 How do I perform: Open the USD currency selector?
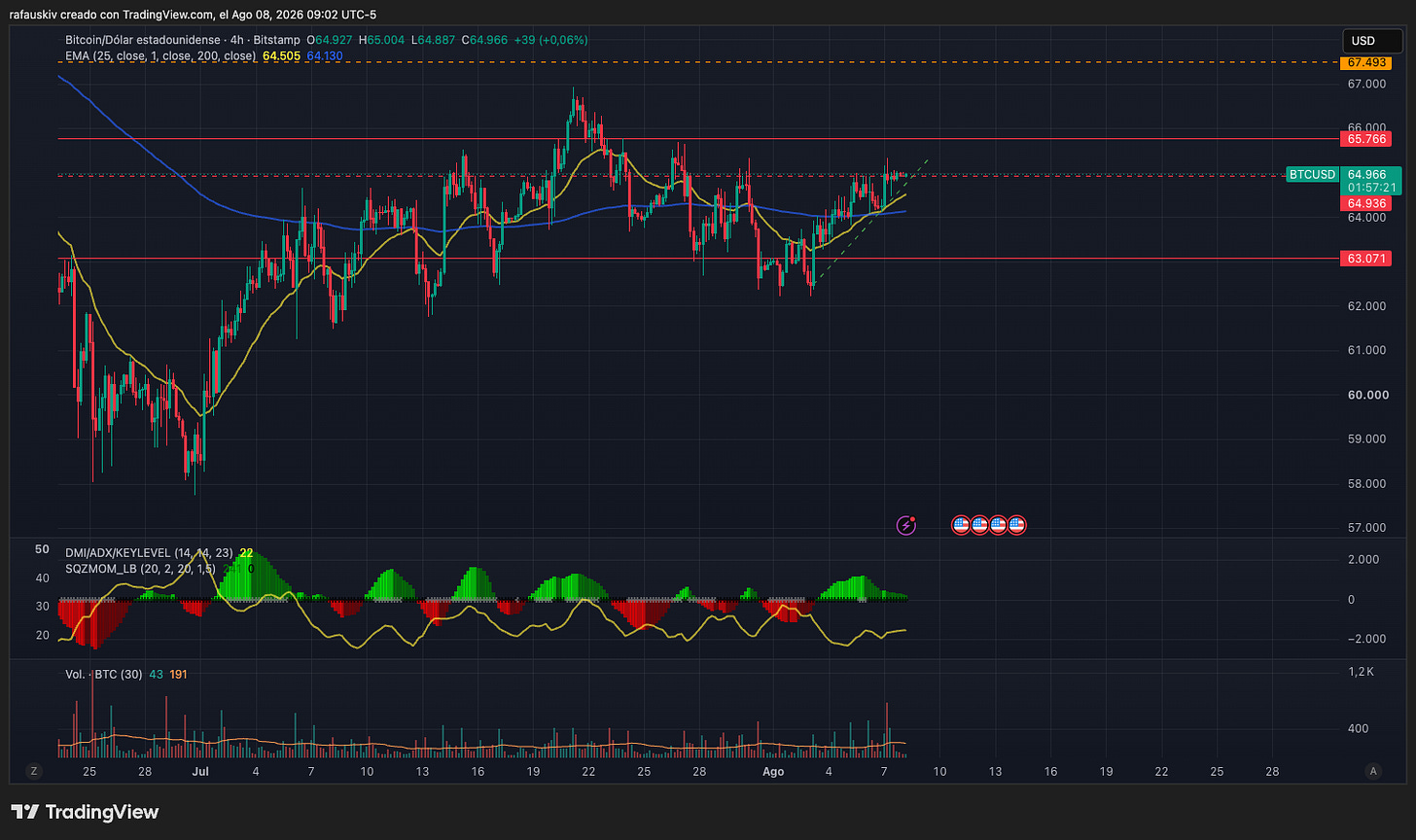point(1372,41)
